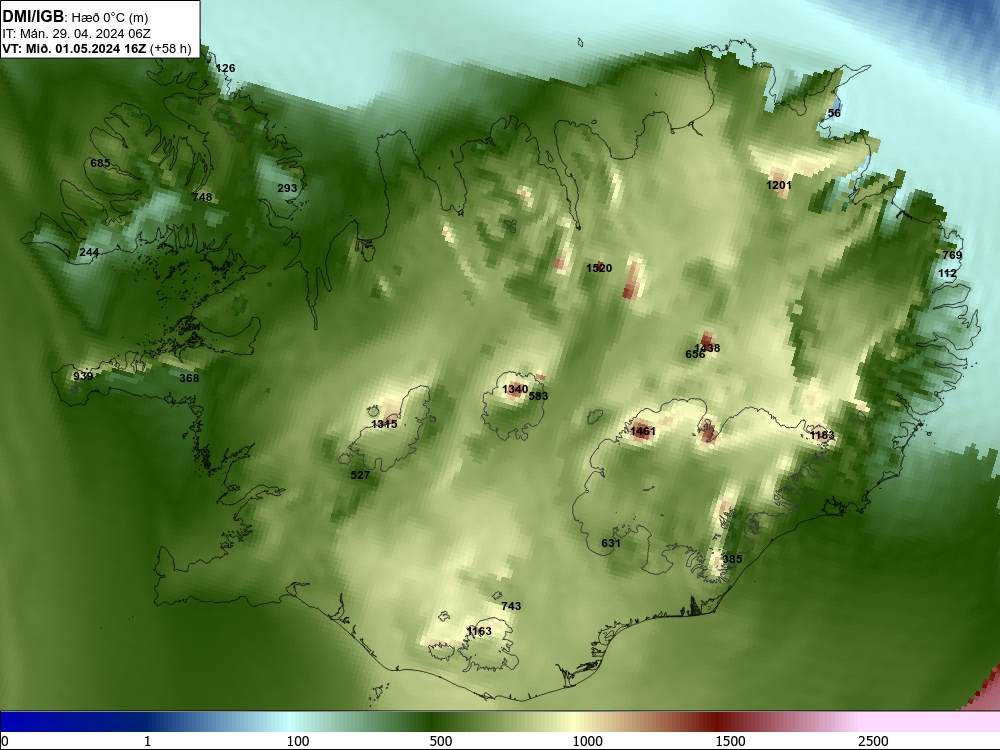Click the 743 value label

[511, 606]
